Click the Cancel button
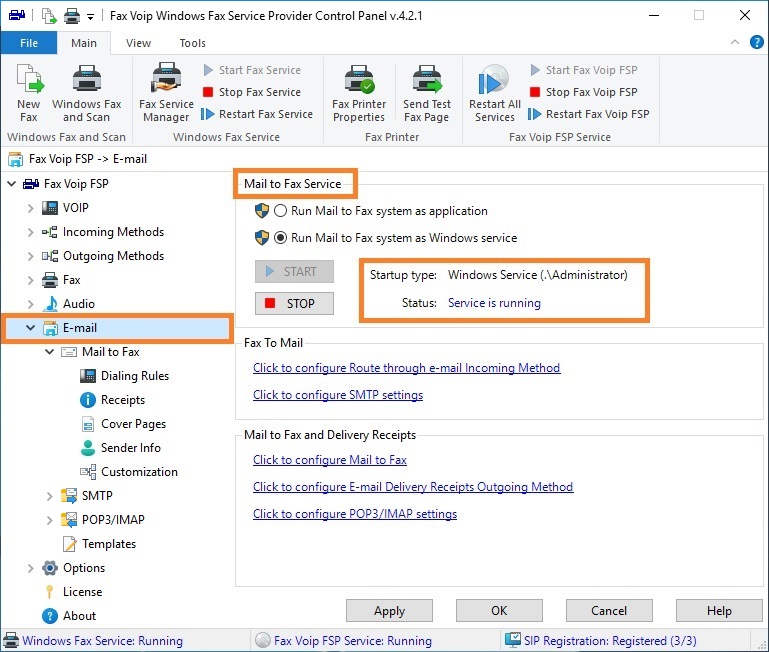This screenshot has height=652, width=769. [609, 611]
